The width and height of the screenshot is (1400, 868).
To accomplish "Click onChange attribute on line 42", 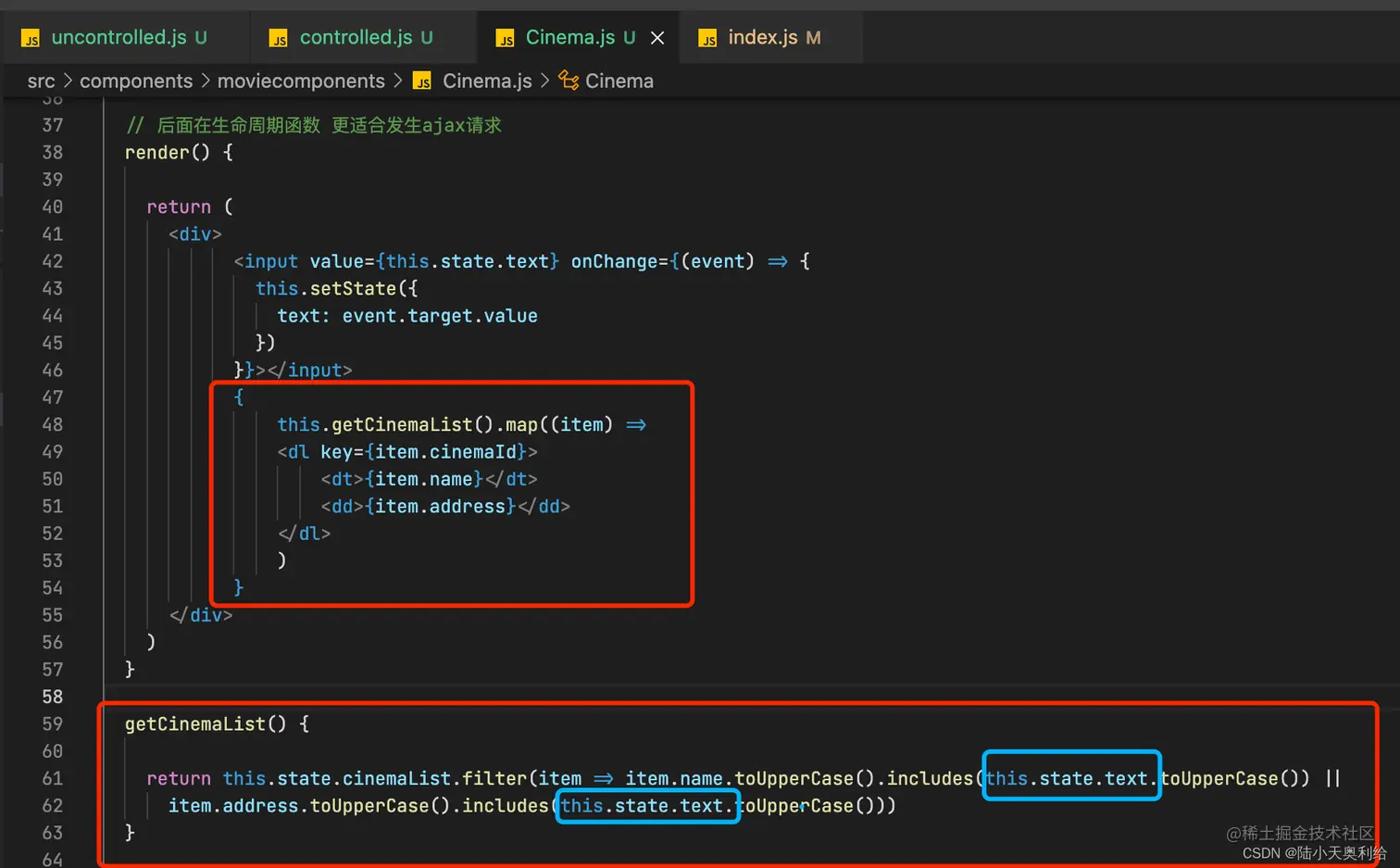I will (x=614, y=261).
